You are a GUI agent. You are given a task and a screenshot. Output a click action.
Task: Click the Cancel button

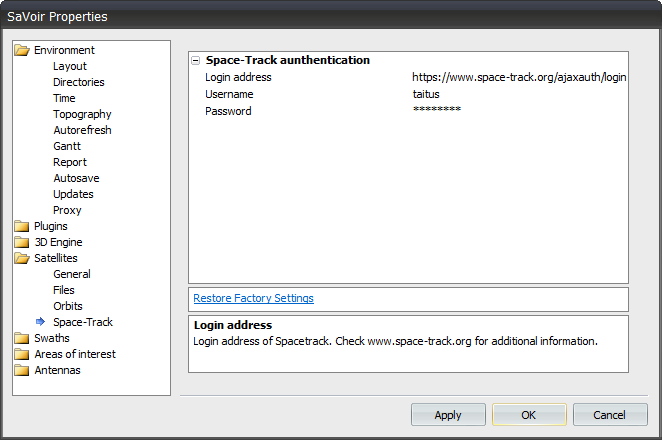point(609,415)
